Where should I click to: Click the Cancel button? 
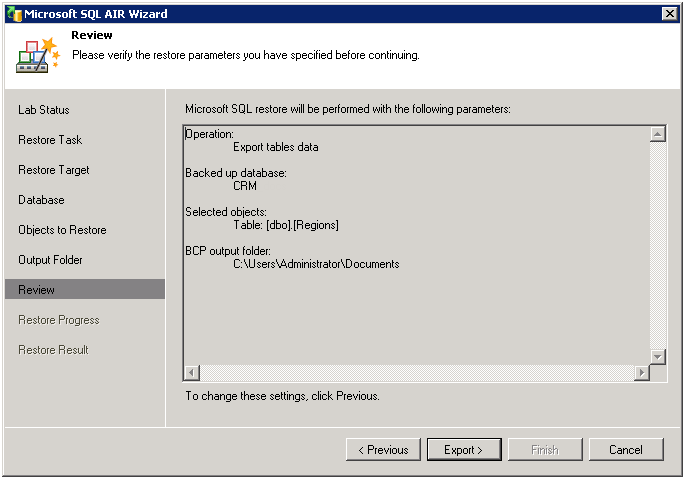(626, 450)
